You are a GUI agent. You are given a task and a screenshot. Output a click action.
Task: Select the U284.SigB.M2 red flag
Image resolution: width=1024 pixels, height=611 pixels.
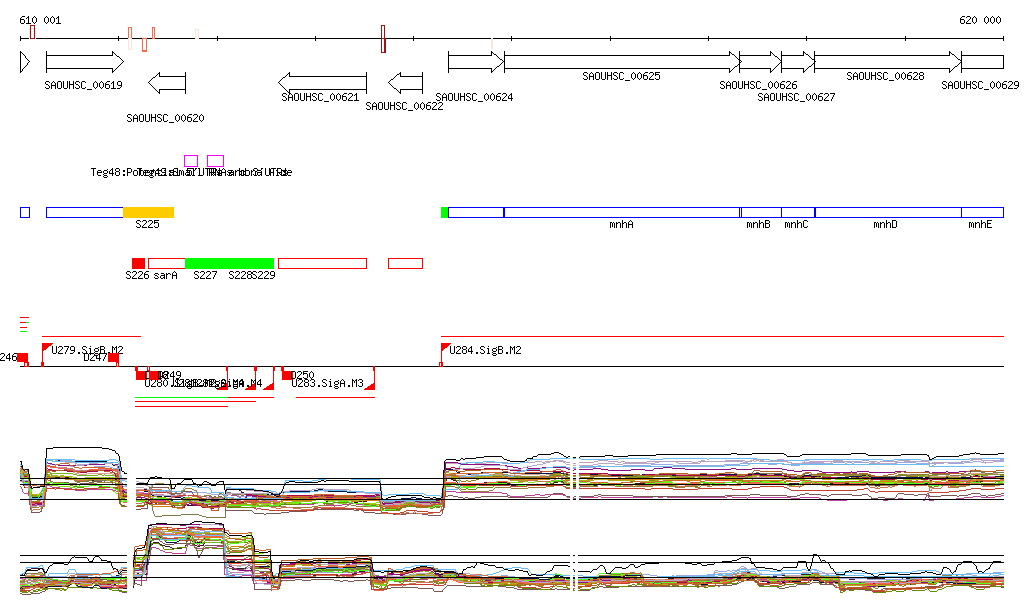pyautogui.click(x=445, y=347)
